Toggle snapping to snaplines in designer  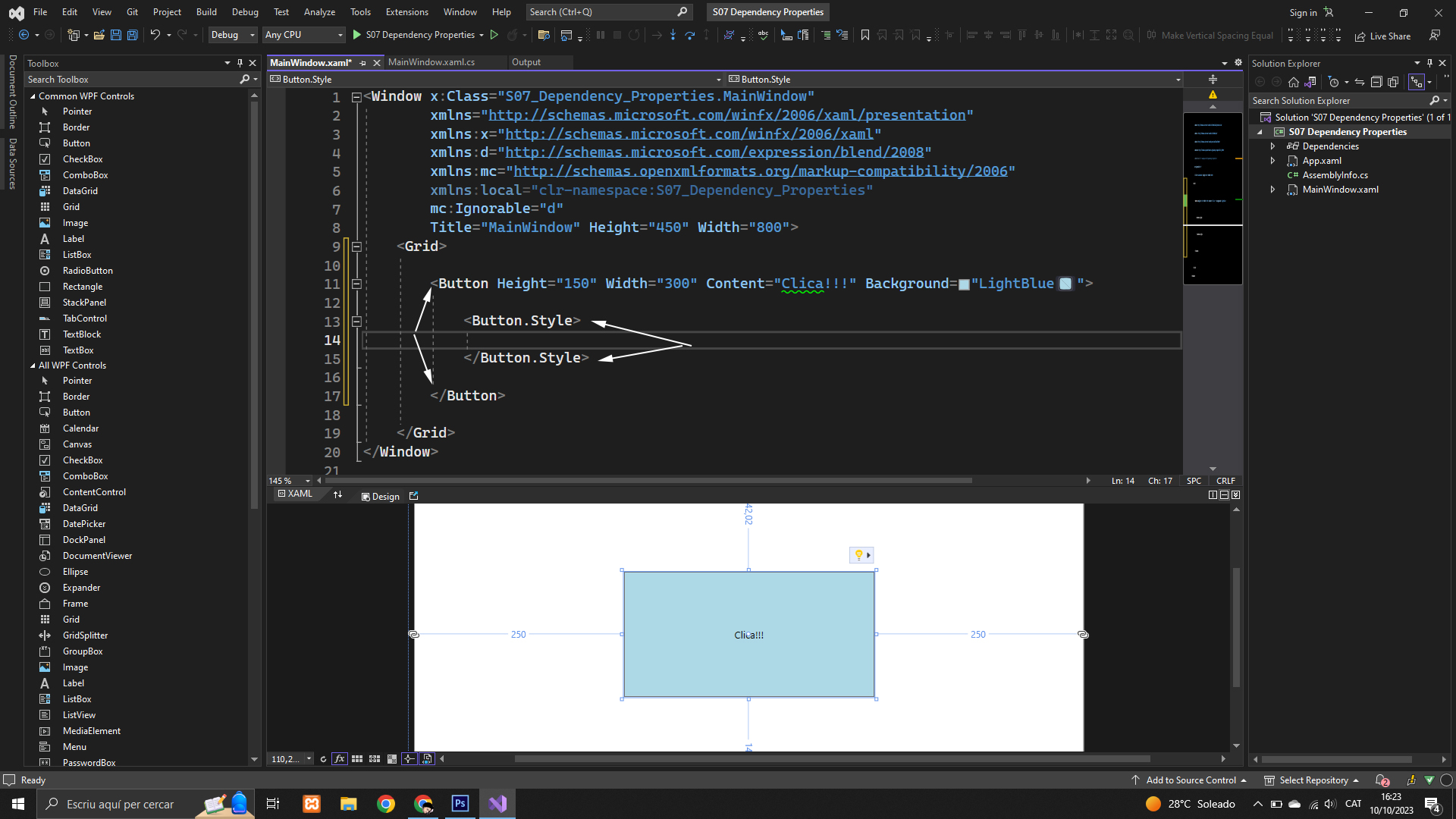(x=409, y=759)
